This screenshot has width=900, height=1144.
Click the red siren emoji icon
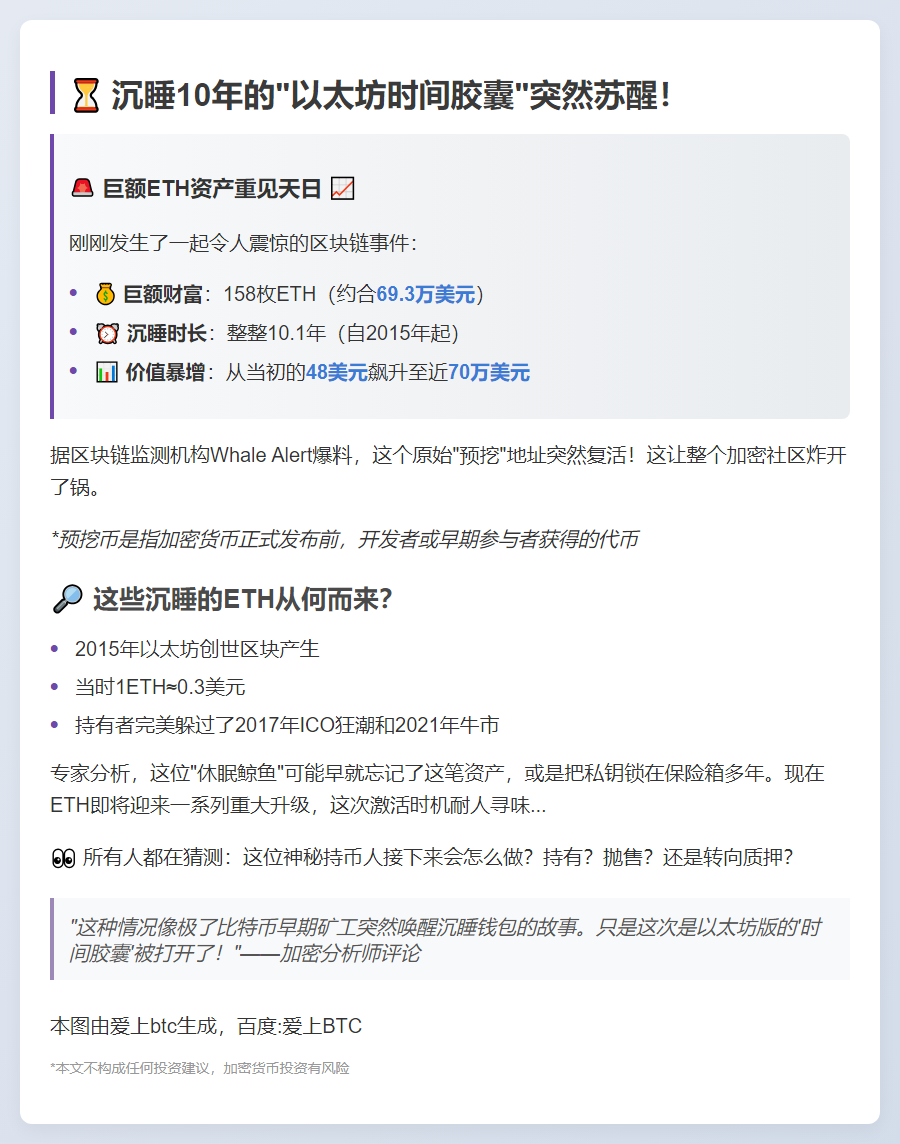[x=82, y=188]
